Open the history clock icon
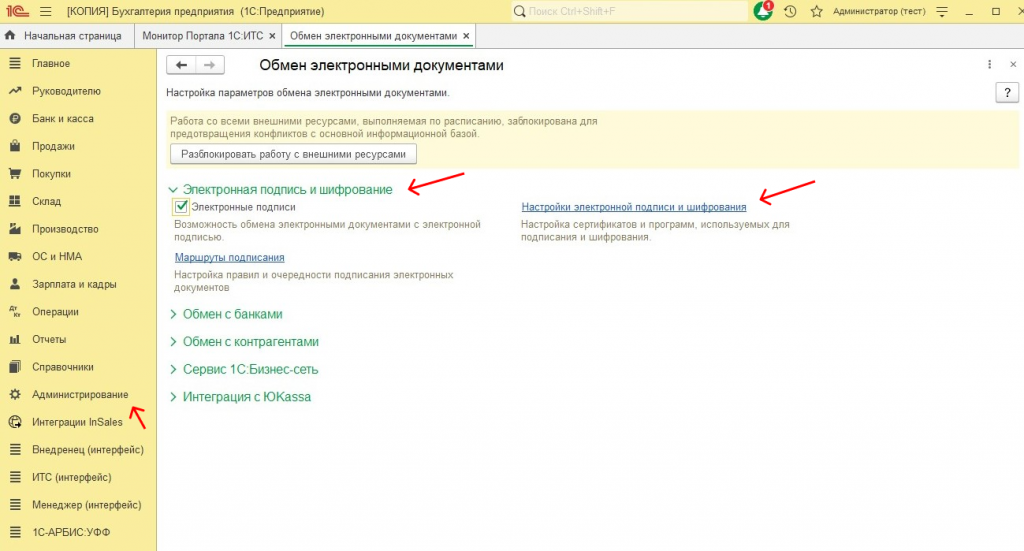 click(790, 11)
